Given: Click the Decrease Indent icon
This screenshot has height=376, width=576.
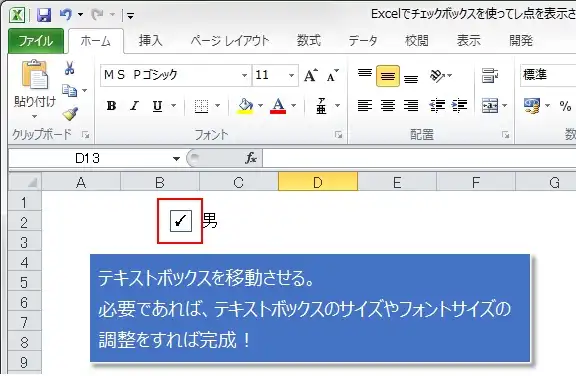Looking at the screenshot, I should pos(437,106).
